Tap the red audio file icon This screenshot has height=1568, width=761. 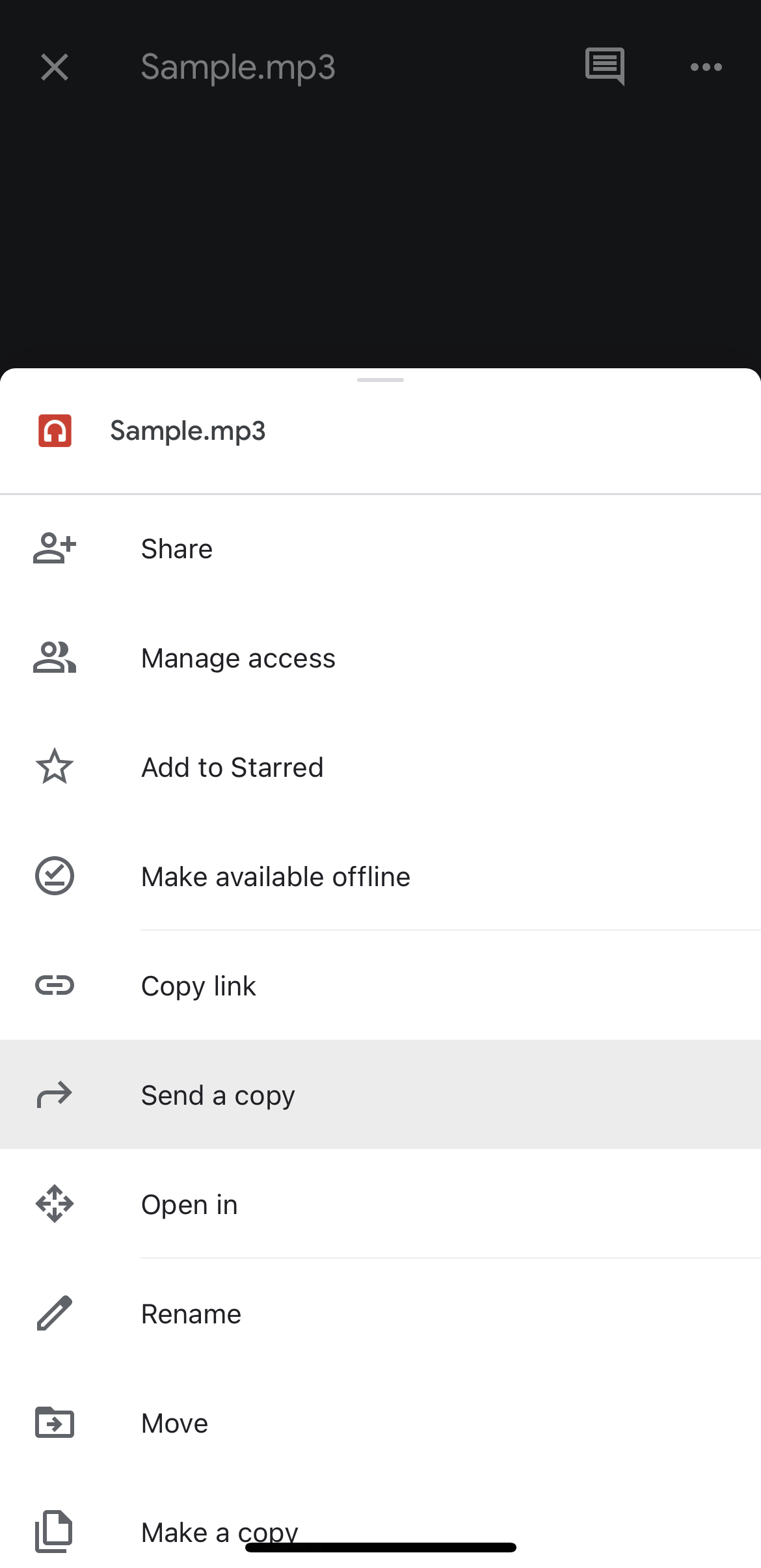click(x=55, y=431)
